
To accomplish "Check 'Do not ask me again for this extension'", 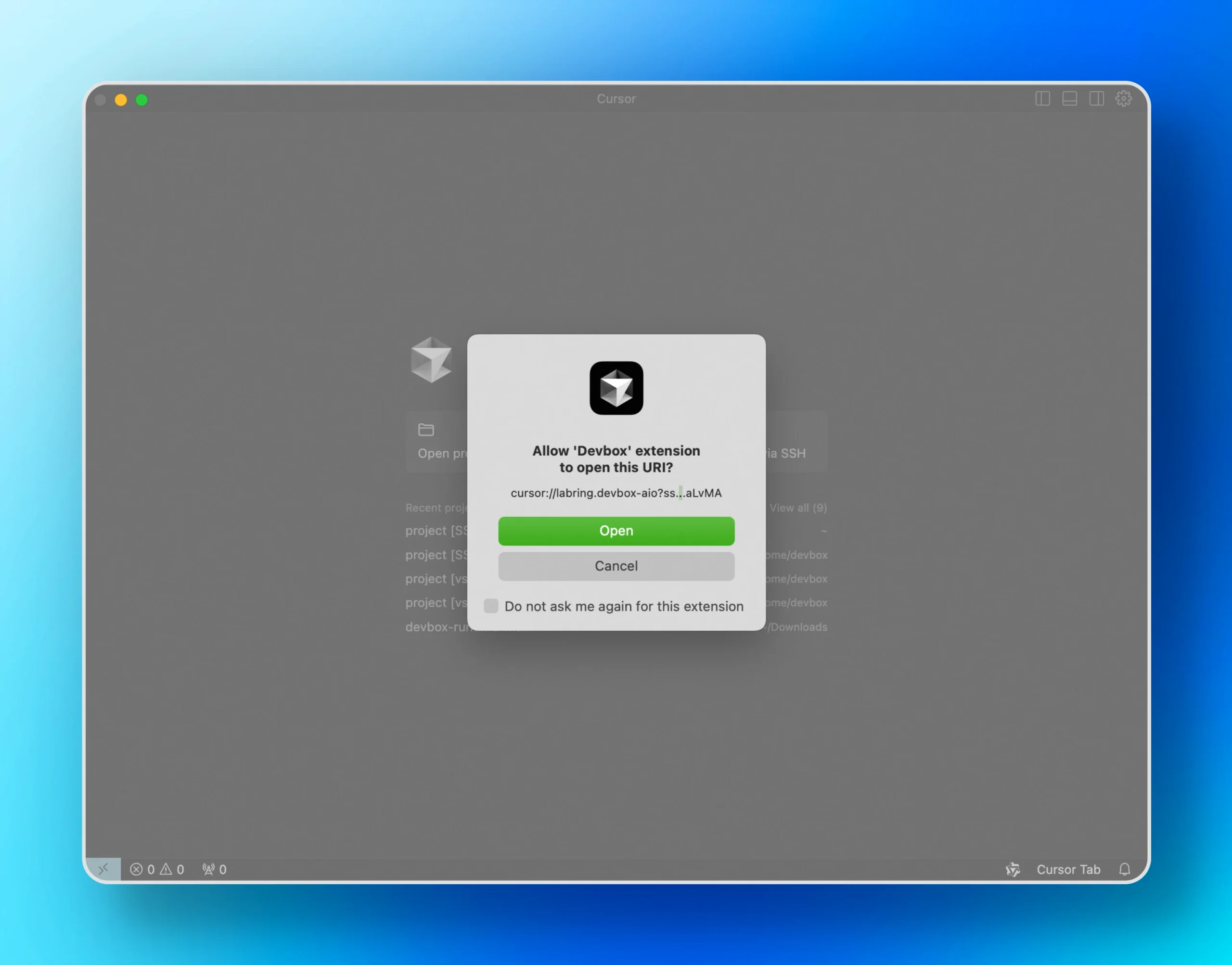I will coord(491,606).
